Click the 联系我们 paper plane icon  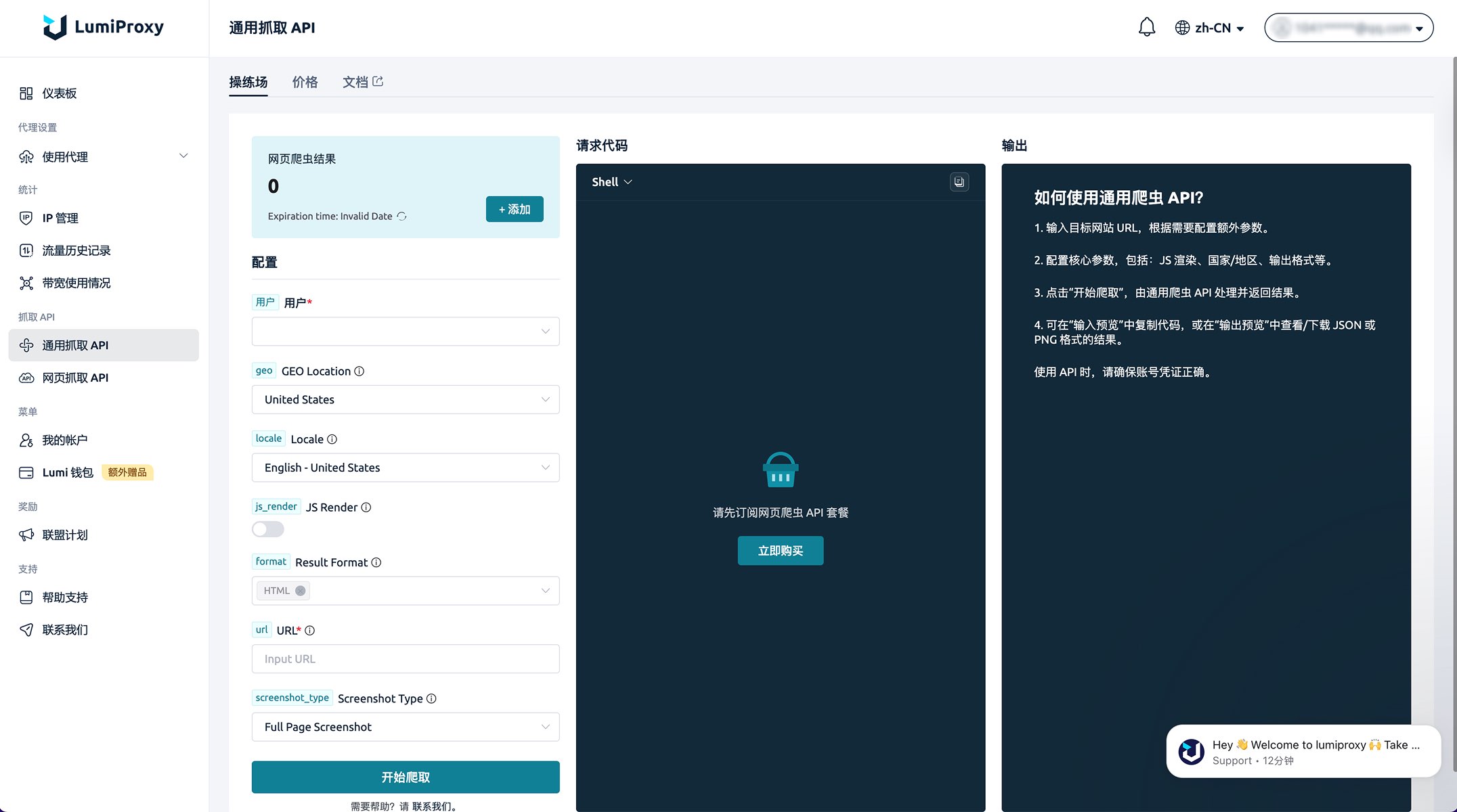pyautogui.click(x=26, y=629)
